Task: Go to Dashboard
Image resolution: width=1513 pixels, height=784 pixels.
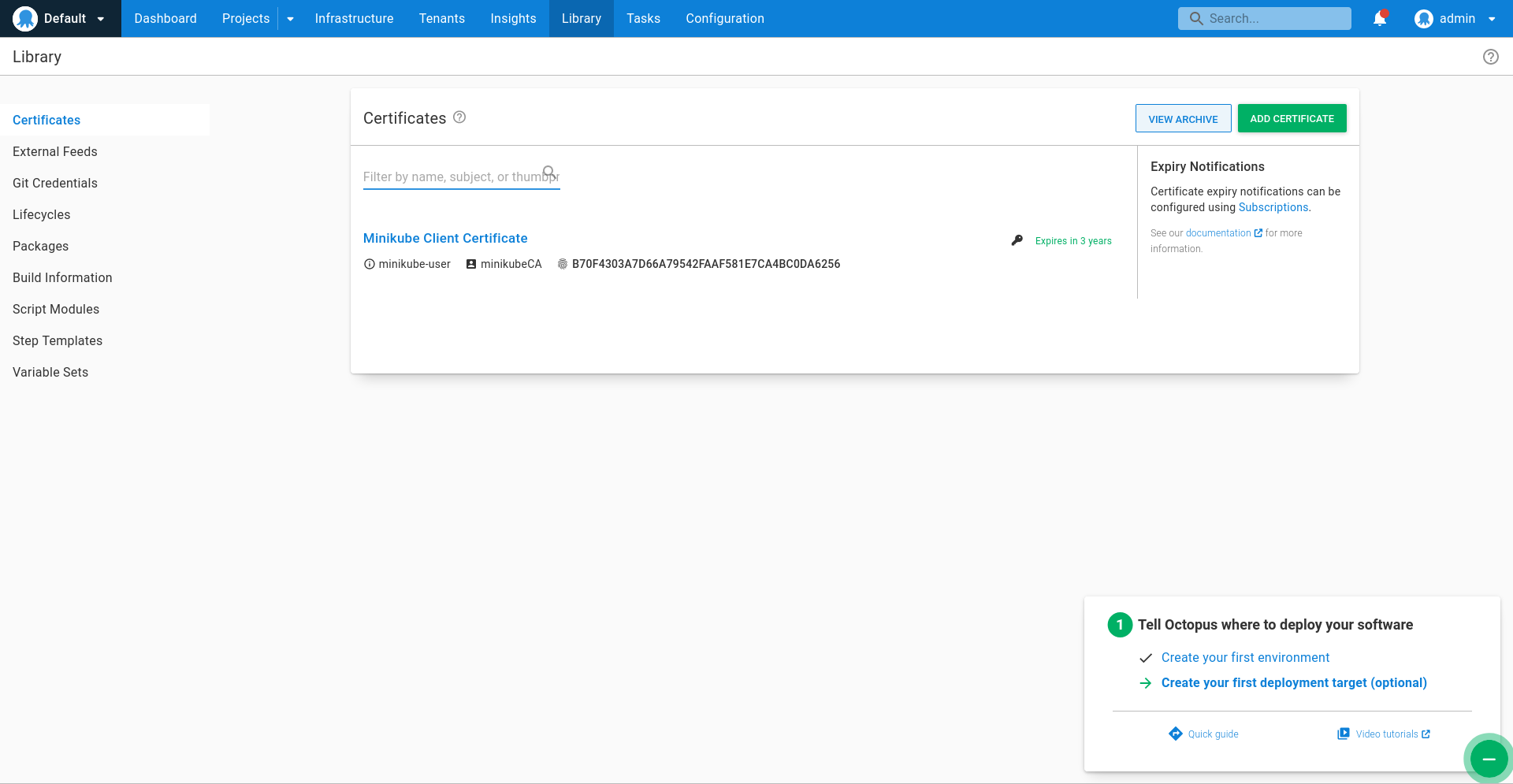Action: [165, 18]
